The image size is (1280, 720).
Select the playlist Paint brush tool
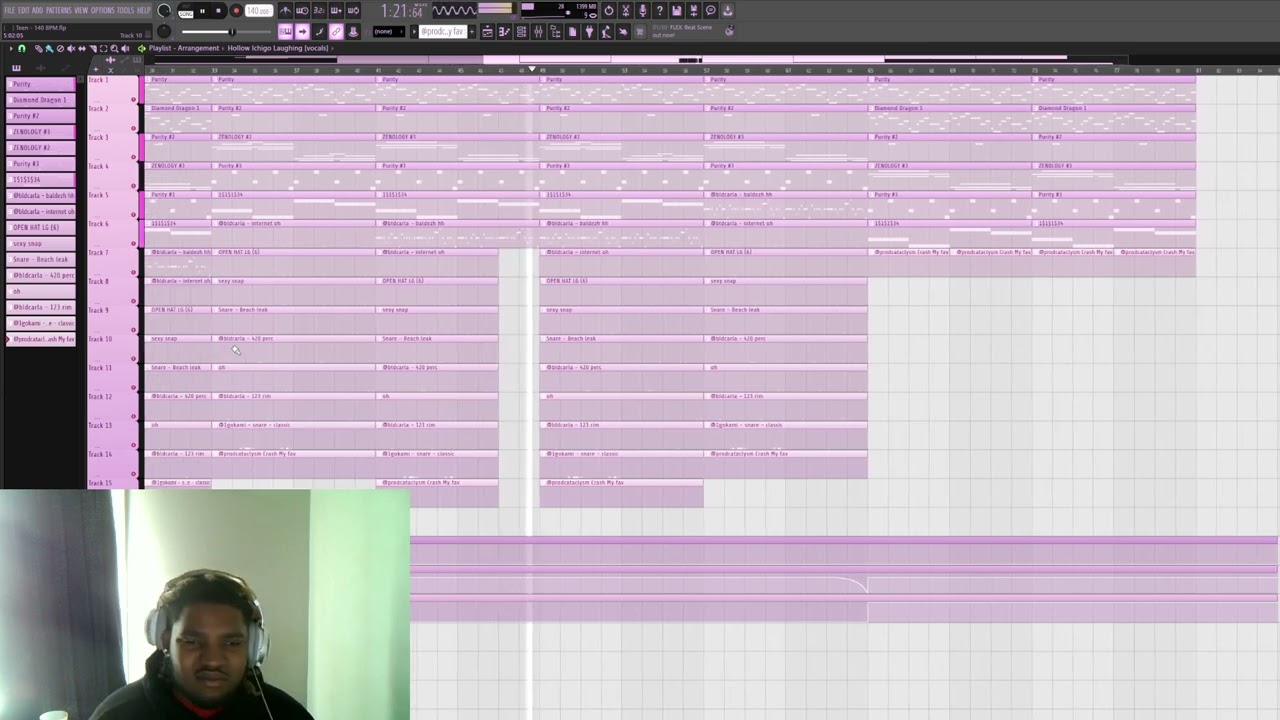pyautogui.click(x=49, y=48)
